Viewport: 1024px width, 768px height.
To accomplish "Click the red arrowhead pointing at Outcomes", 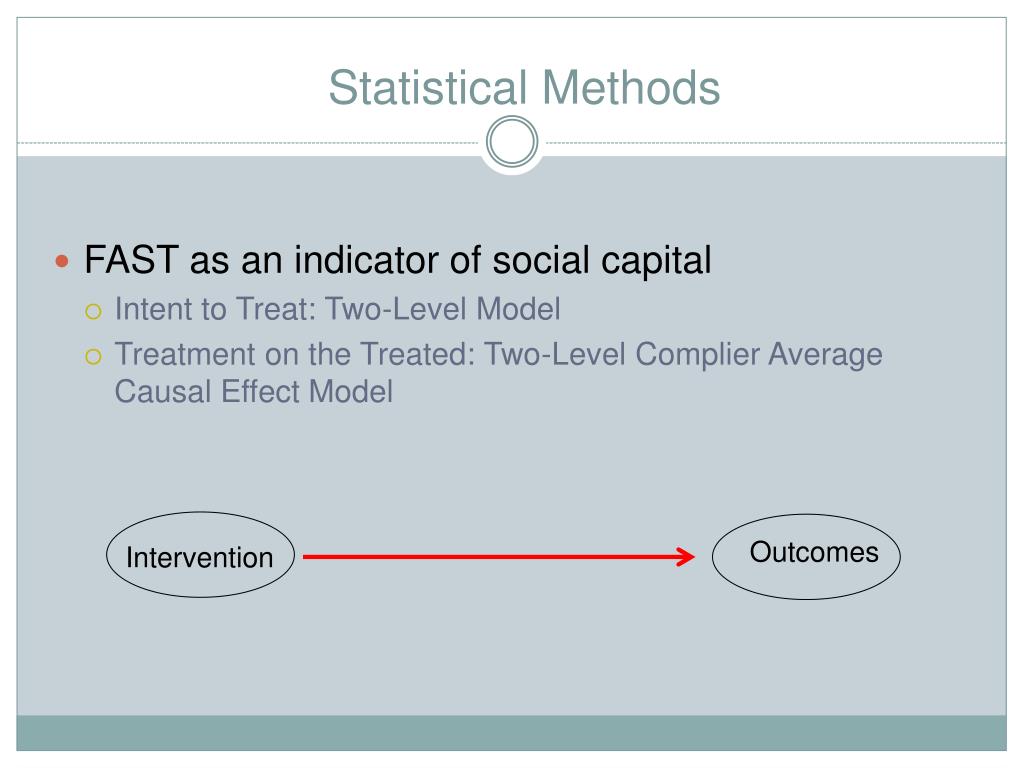I will coord(686,557).
